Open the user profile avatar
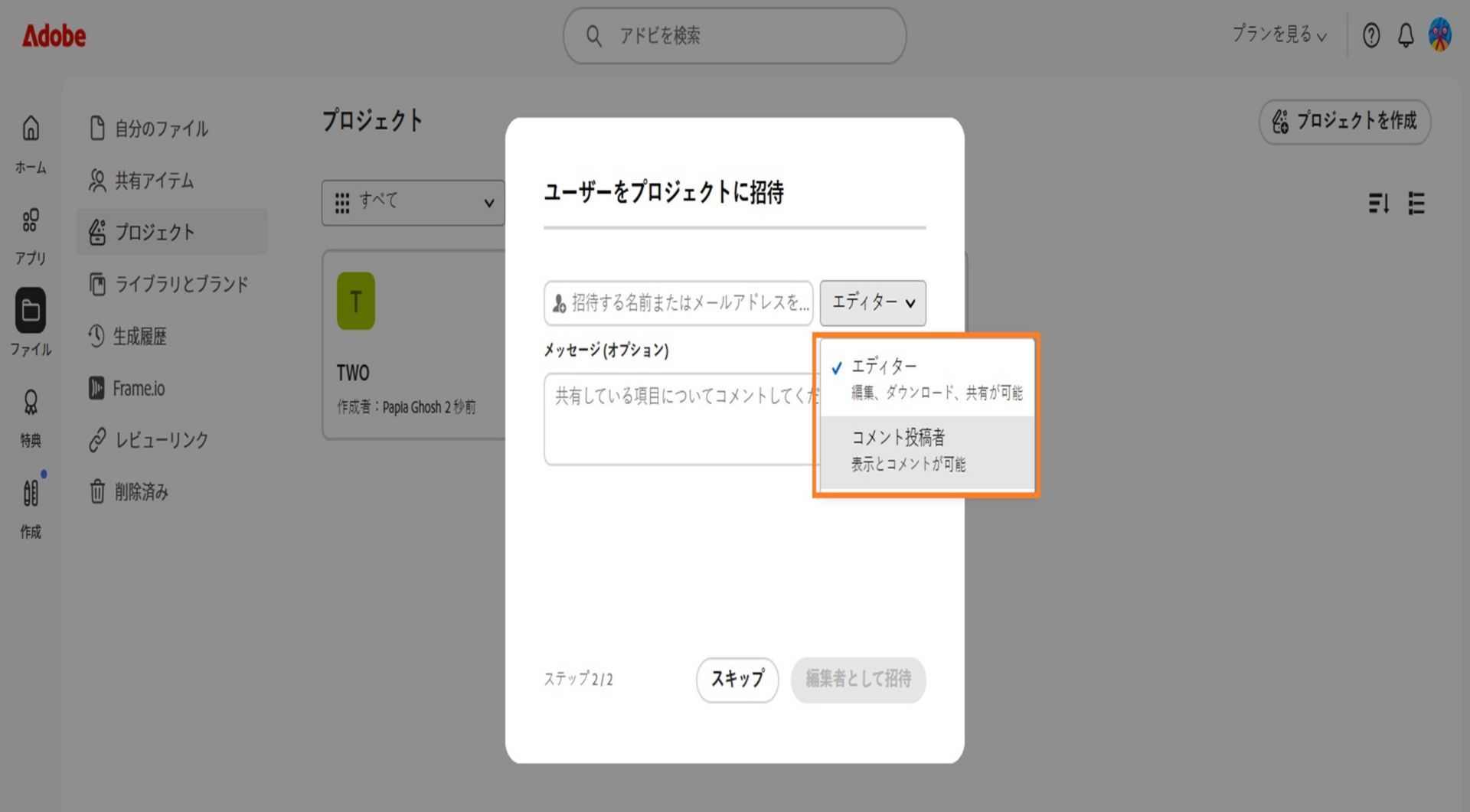Image resolution: width=1470 pixels, height=812 pixels. [x=1440, y=35]
